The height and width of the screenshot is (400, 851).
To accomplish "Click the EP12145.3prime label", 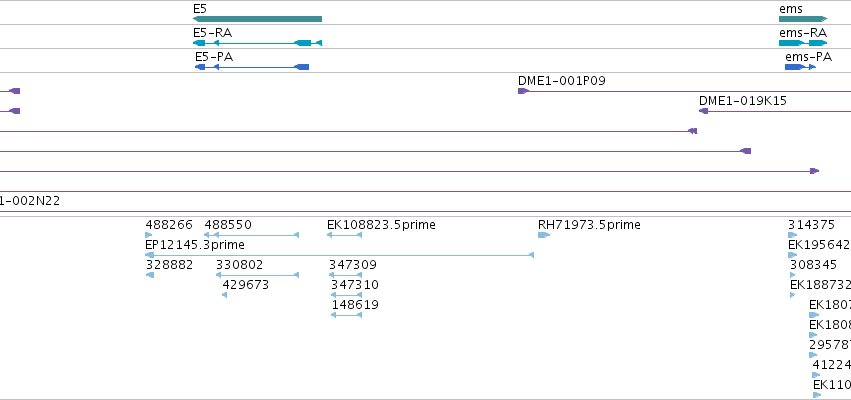I will point(195,245).
